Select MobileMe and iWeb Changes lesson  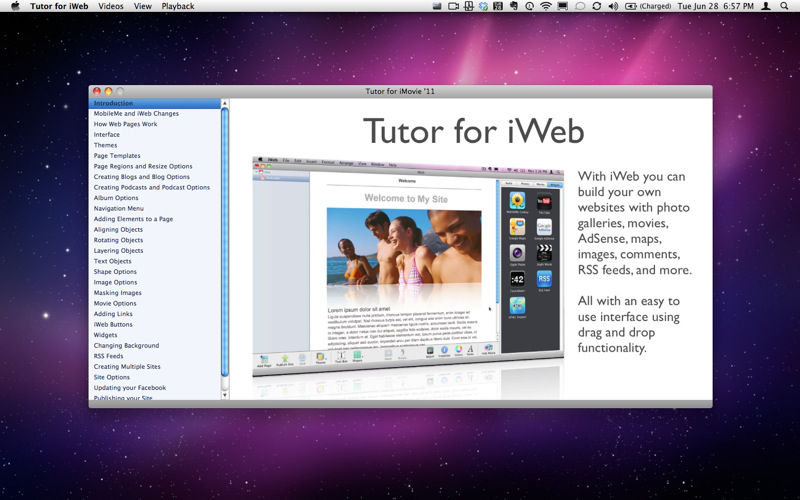pyautogui.click(x=136, y=114)
